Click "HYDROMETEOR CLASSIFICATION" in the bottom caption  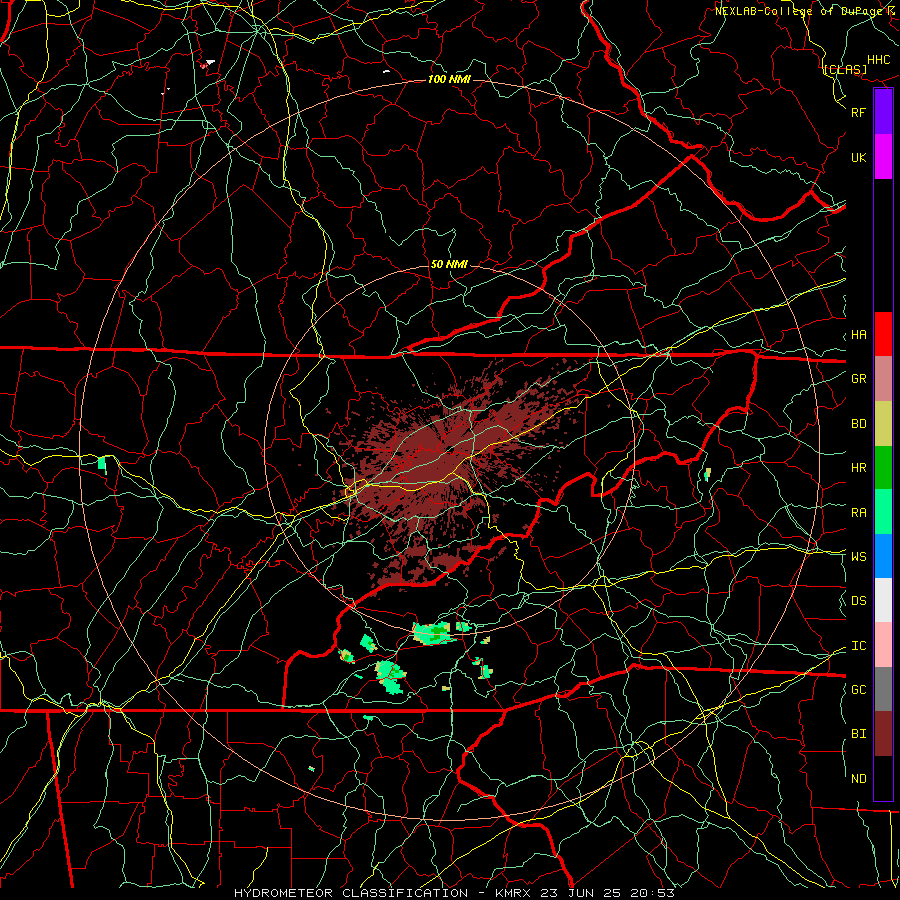[x=351, y=893]
